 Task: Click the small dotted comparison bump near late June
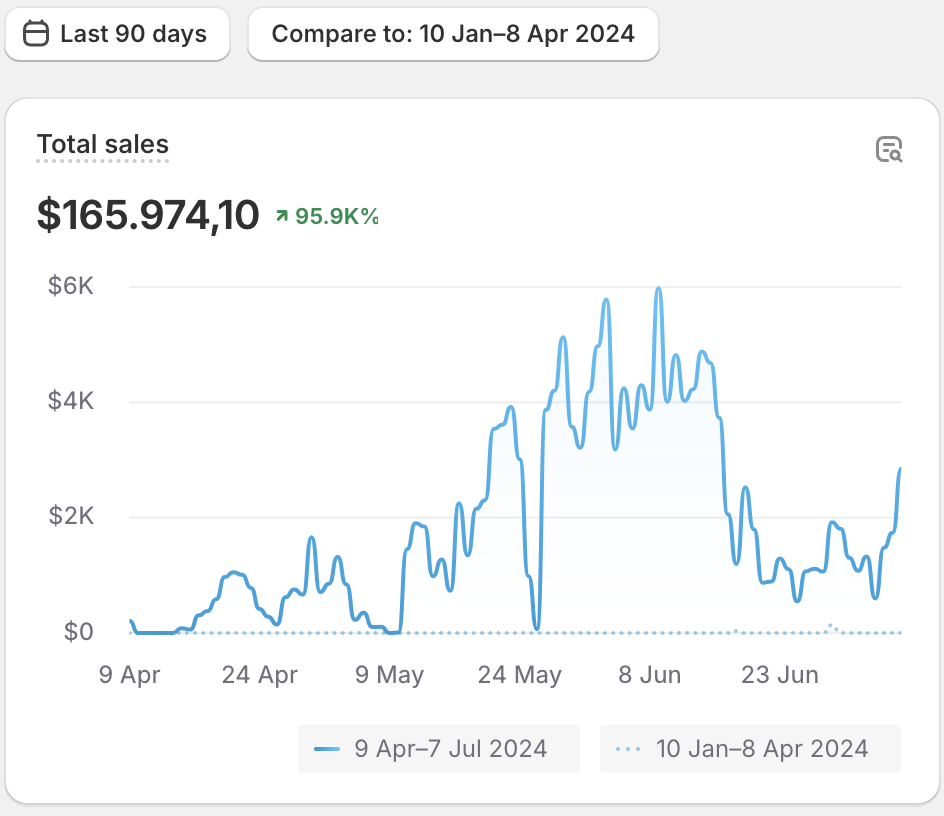coord(831,625)
